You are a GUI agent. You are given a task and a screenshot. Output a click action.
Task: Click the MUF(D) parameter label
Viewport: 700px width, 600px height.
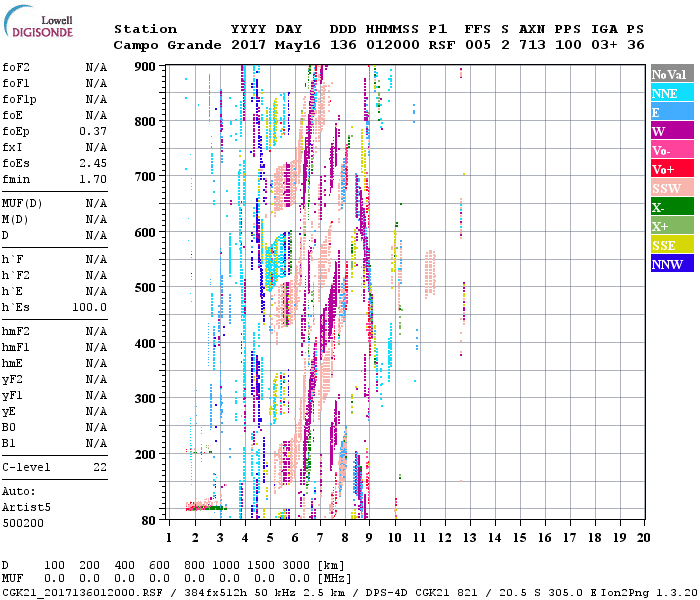(22, 204)
